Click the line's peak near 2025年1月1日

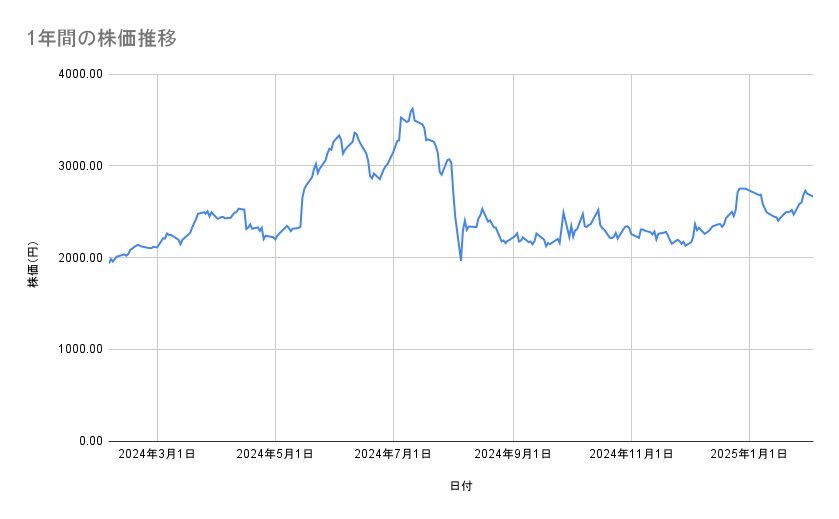coord(741,188)
